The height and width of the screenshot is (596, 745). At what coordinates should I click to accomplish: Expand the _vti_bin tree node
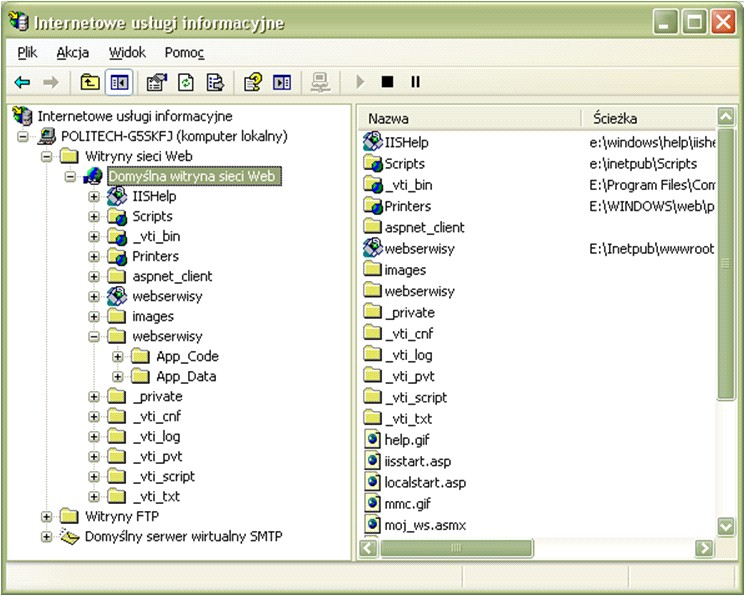(x=94, y=236)
